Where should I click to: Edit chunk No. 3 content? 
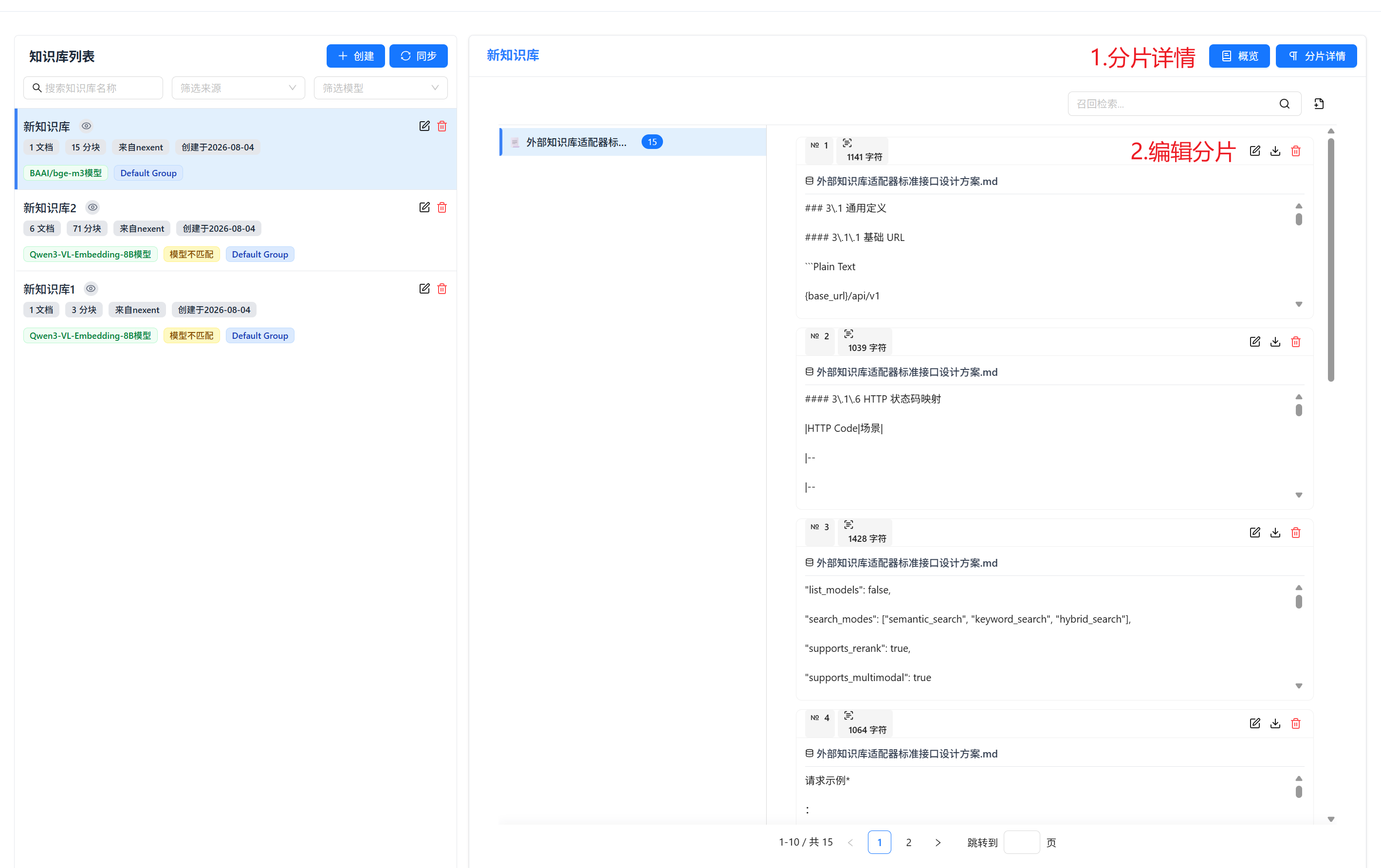(1255, 533)
